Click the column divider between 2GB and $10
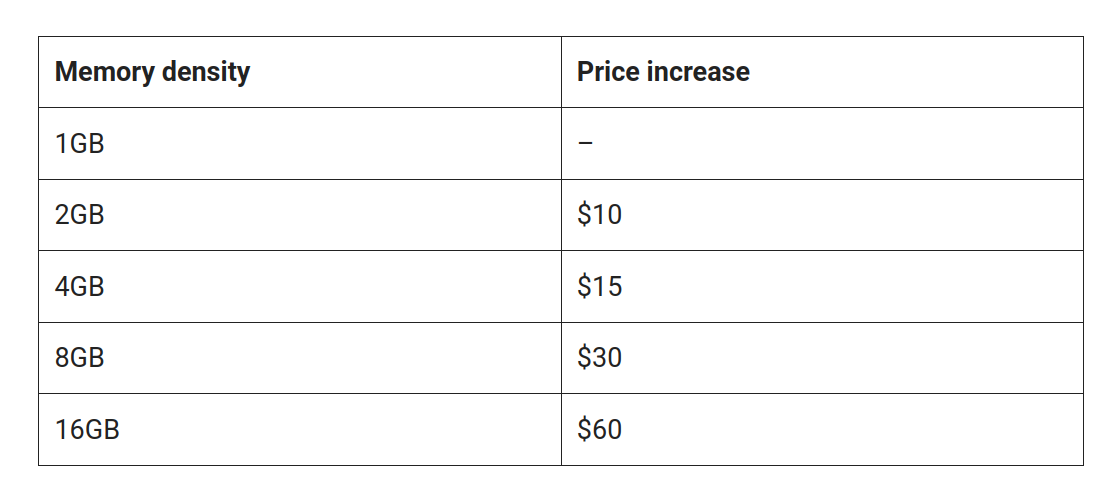The height and width of the screenshot is (492, 1101). 561,215
